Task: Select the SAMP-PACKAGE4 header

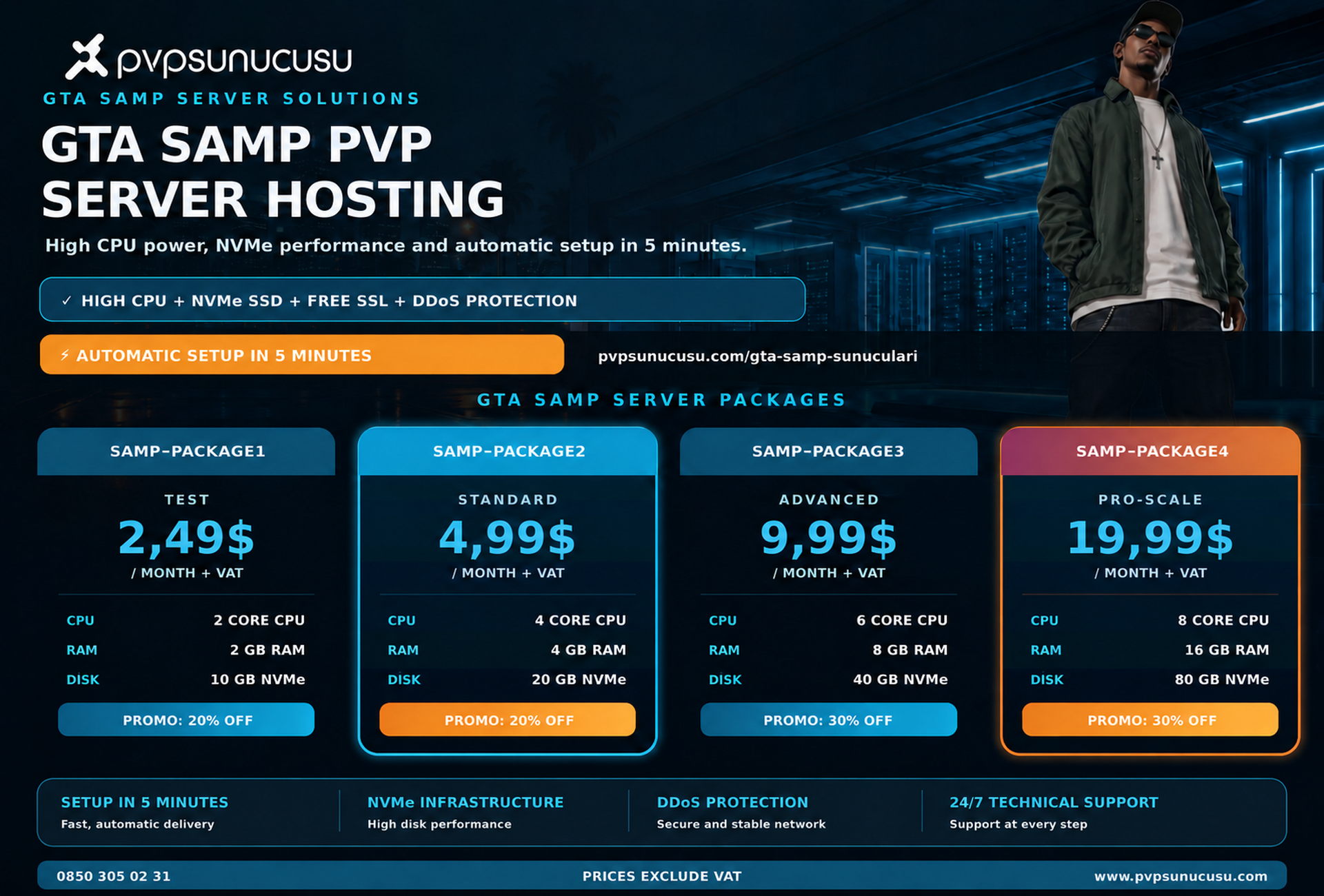Action: click(x=1150, y=451)
